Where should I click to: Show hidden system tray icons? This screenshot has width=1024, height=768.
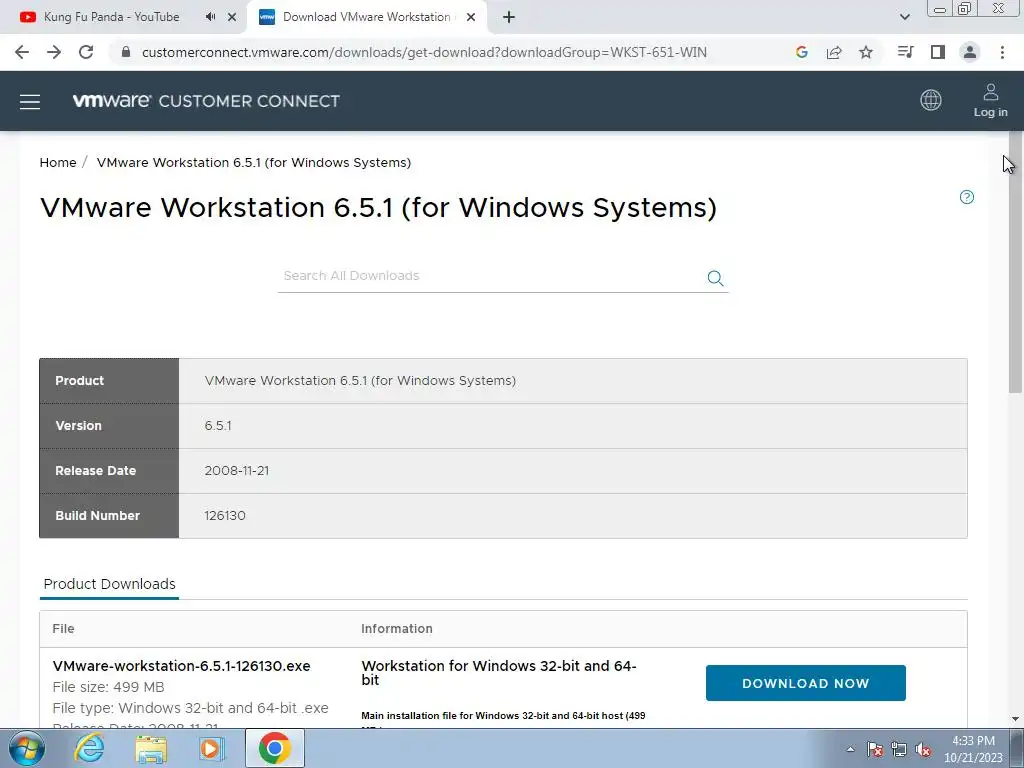(x=850, y=749)
